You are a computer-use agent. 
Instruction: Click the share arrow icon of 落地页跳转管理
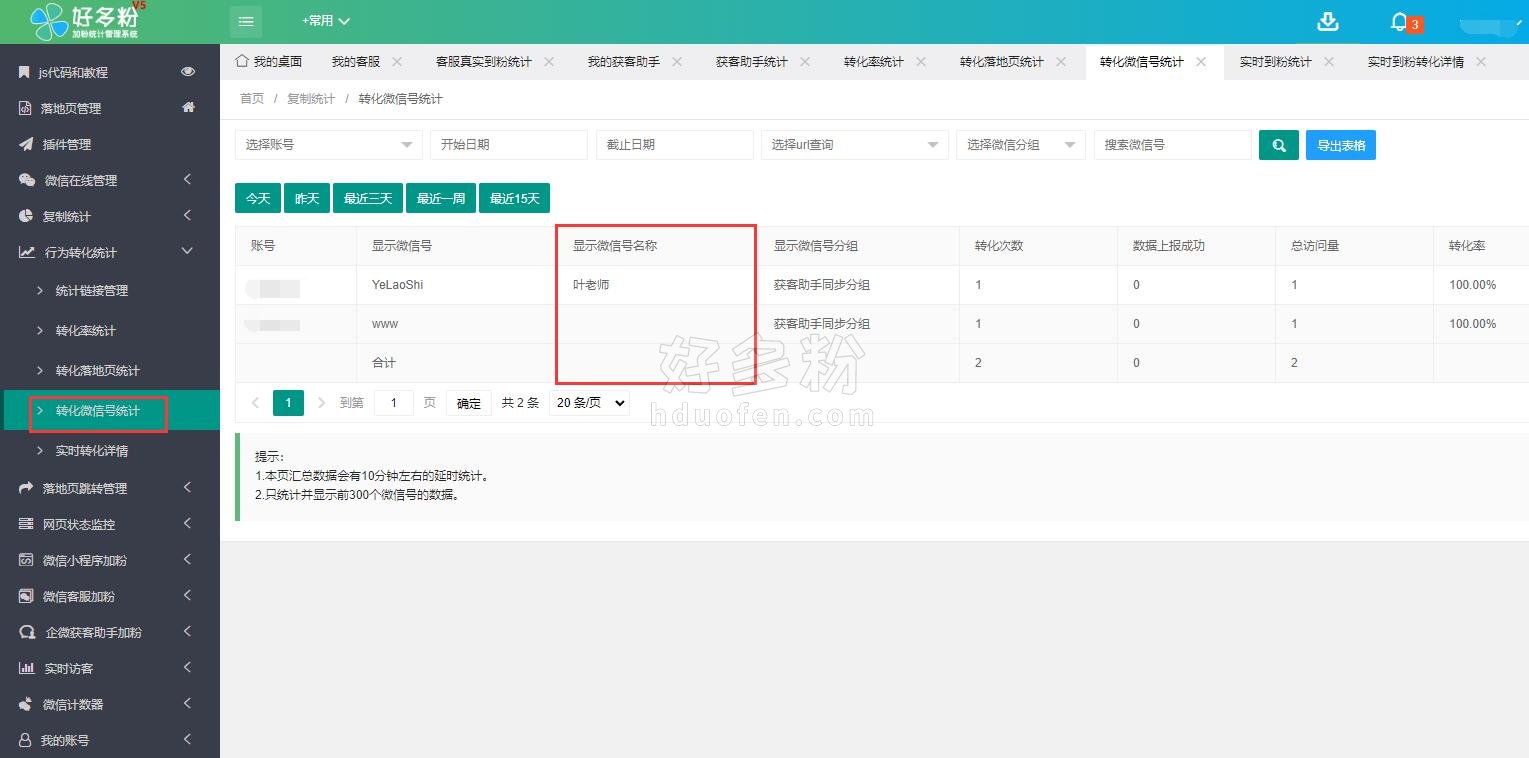click(x=26, y=488)
